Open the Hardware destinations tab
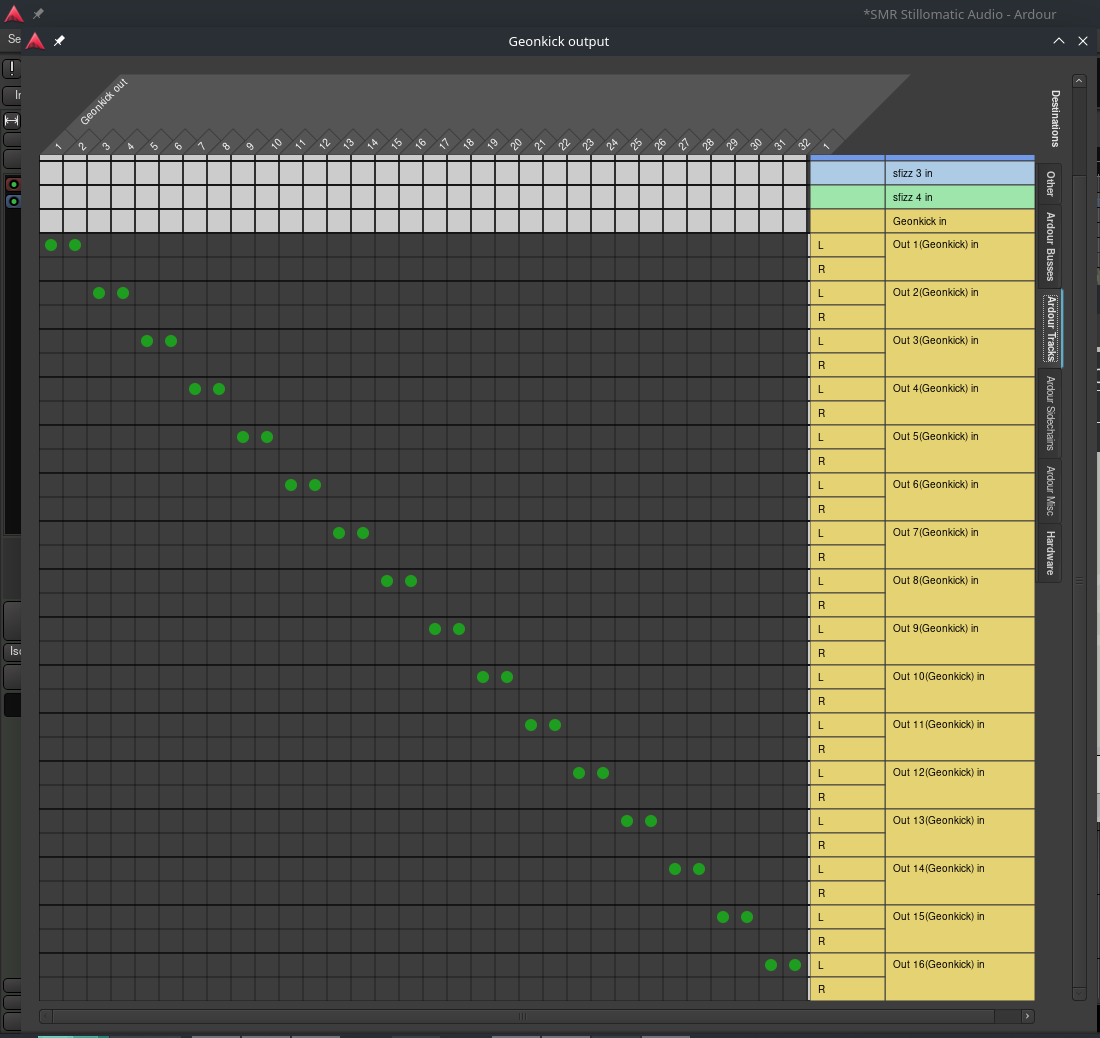This screenshot has width=1100, height=1038. [x=1050, y=552]
